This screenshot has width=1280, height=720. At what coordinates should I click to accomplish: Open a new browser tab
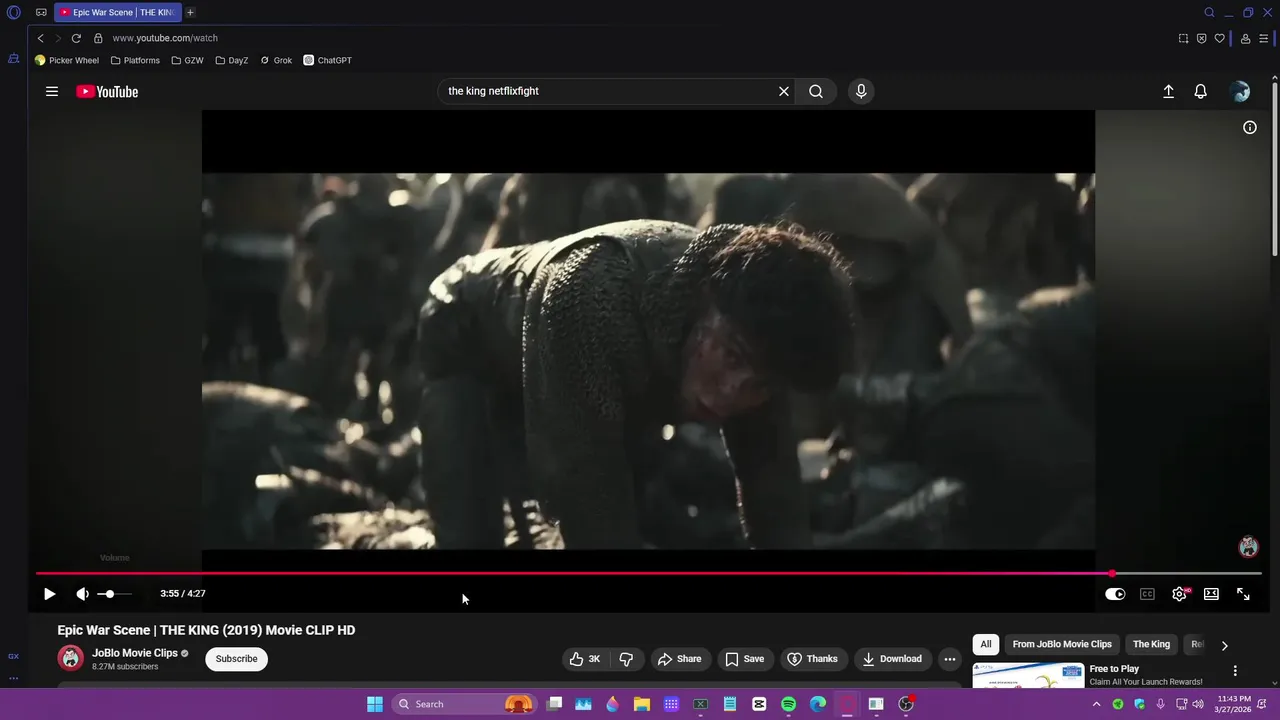tap(190, 13)
